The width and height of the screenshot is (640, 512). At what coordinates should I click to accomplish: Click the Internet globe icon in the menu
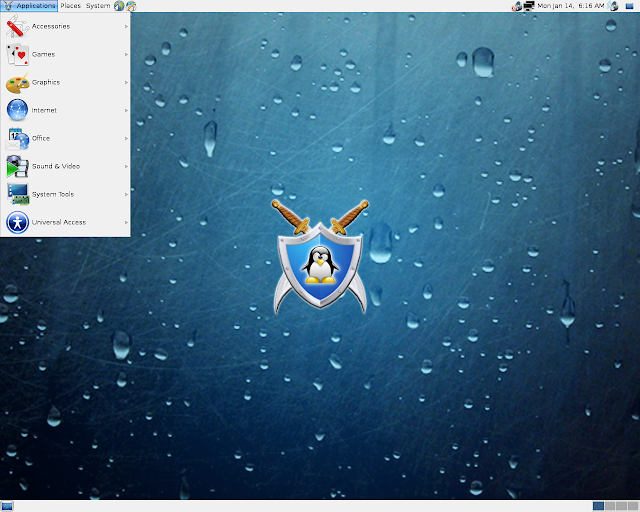pyautogui.click(x=17, y=110)
